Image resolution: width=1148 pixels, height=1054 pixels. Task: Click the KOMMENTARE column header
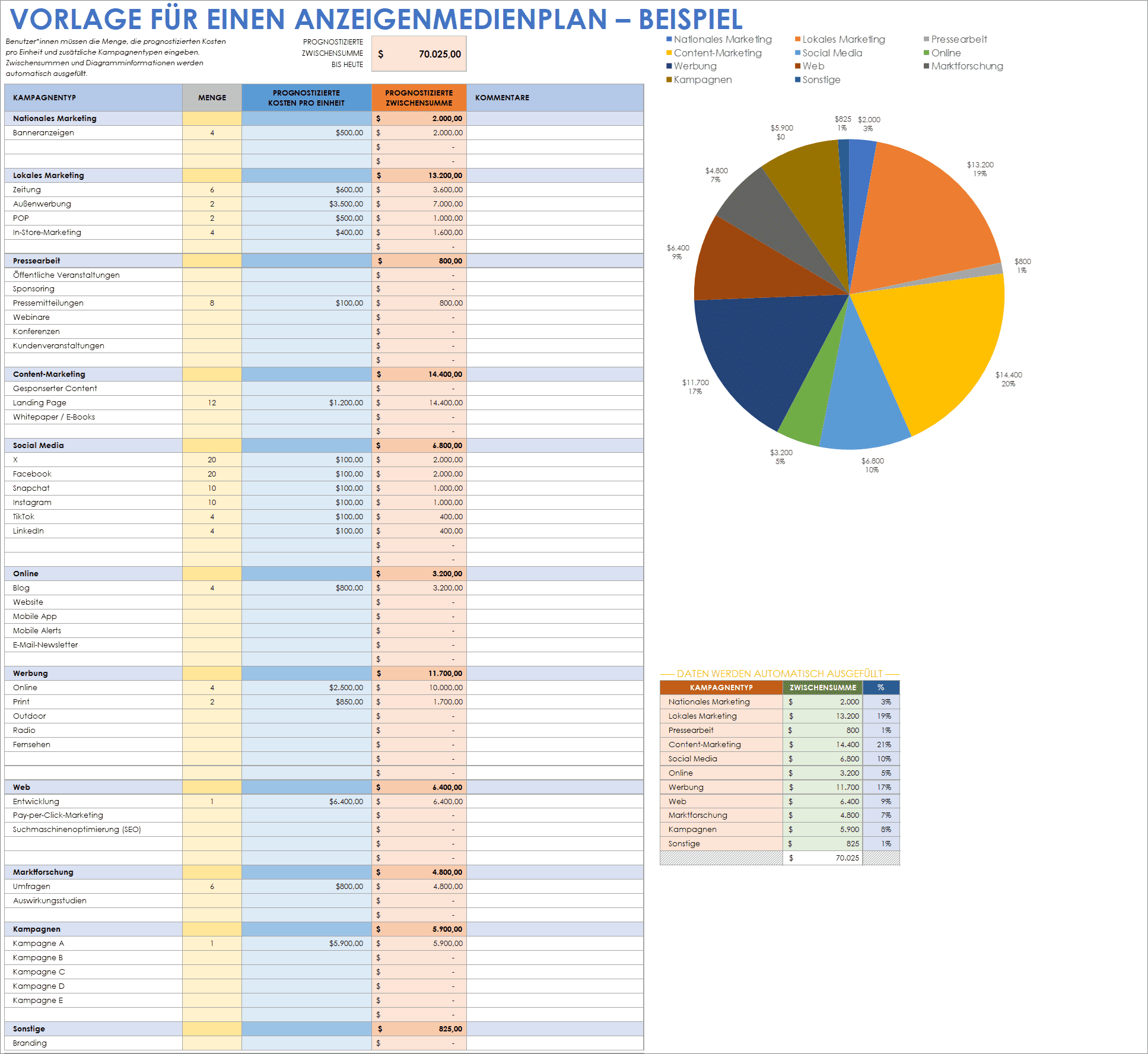tap(555, 98)
